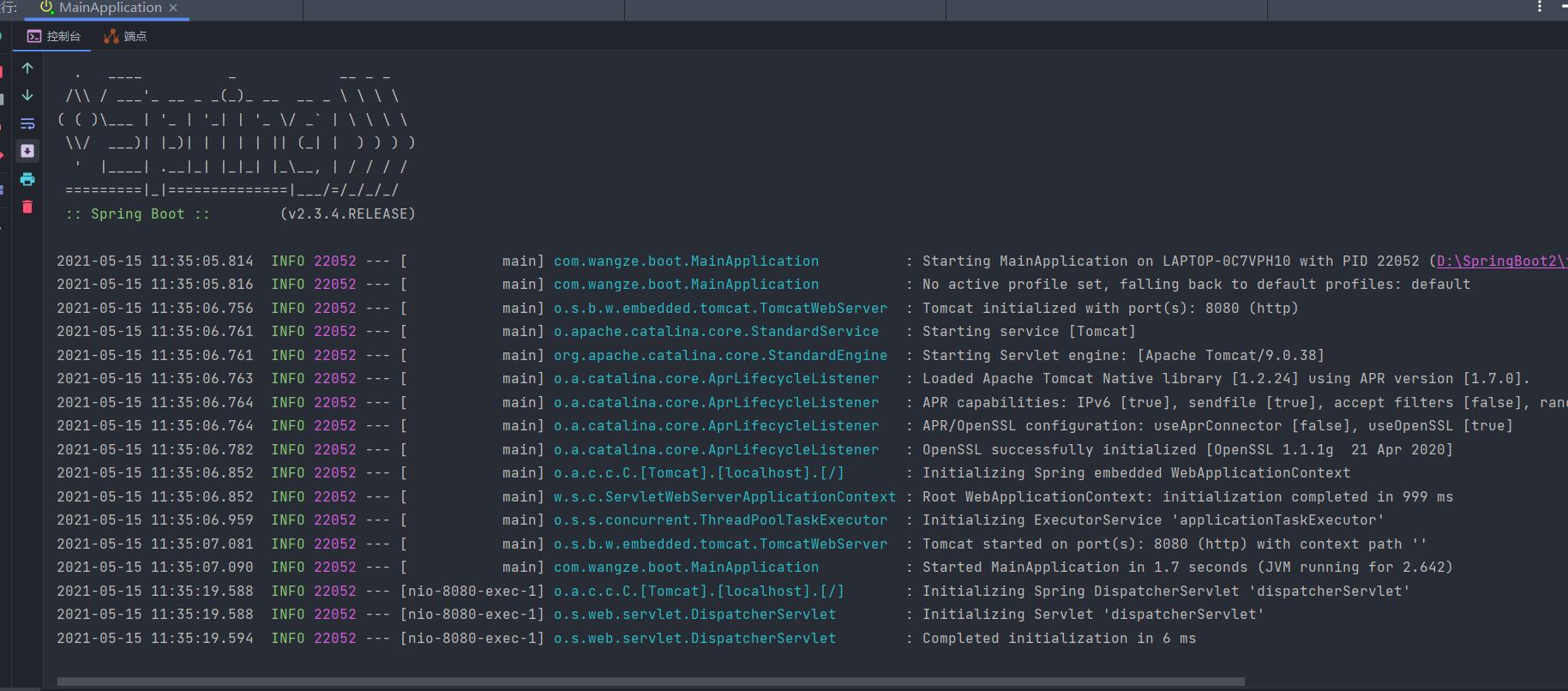Click timestamp '2021-05-15 11:35:07.090'
The height and width of the screenshot is (691, 1568).
155,567
